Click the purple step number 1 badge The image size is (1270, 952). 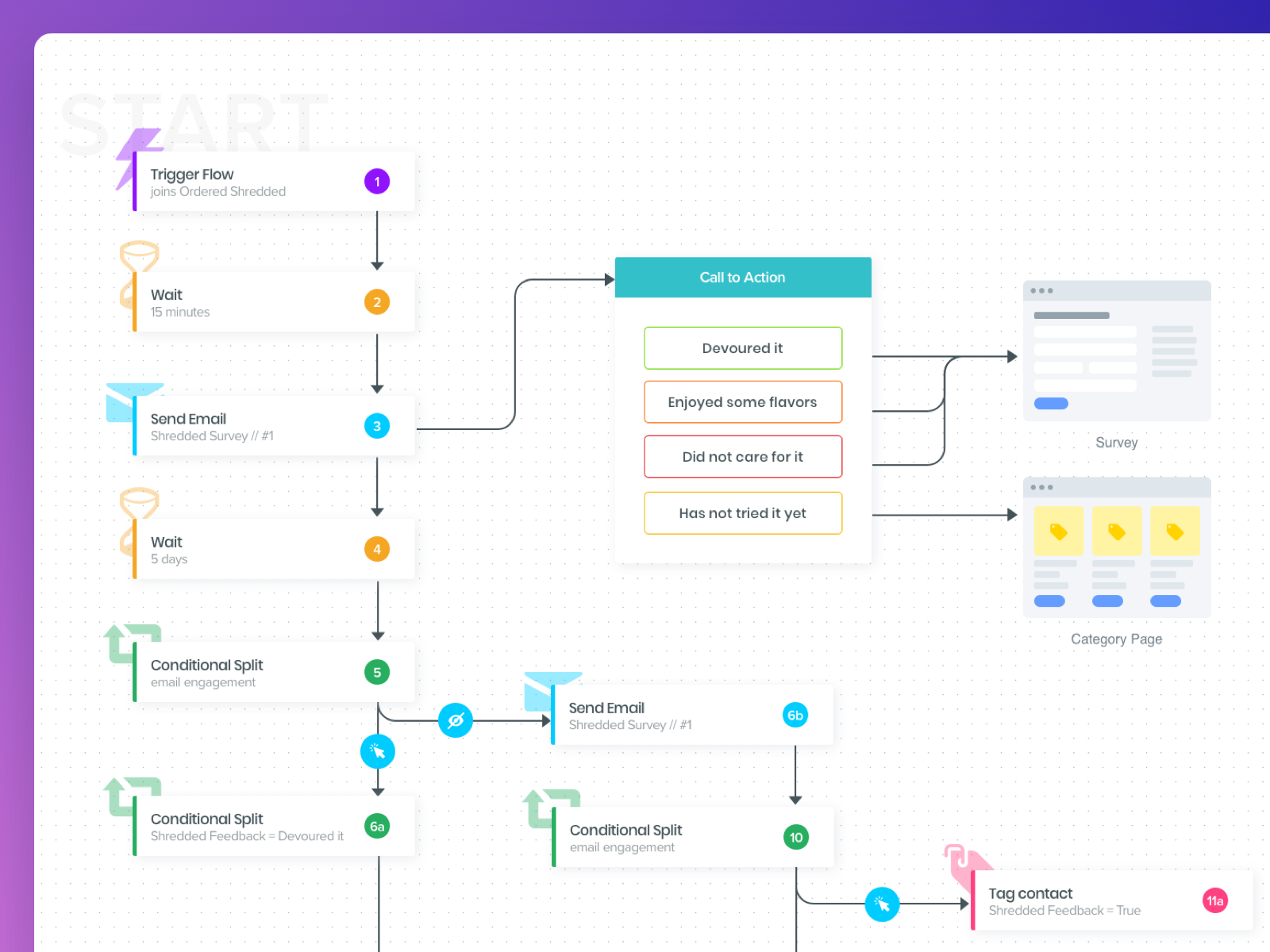coord(377,182)
